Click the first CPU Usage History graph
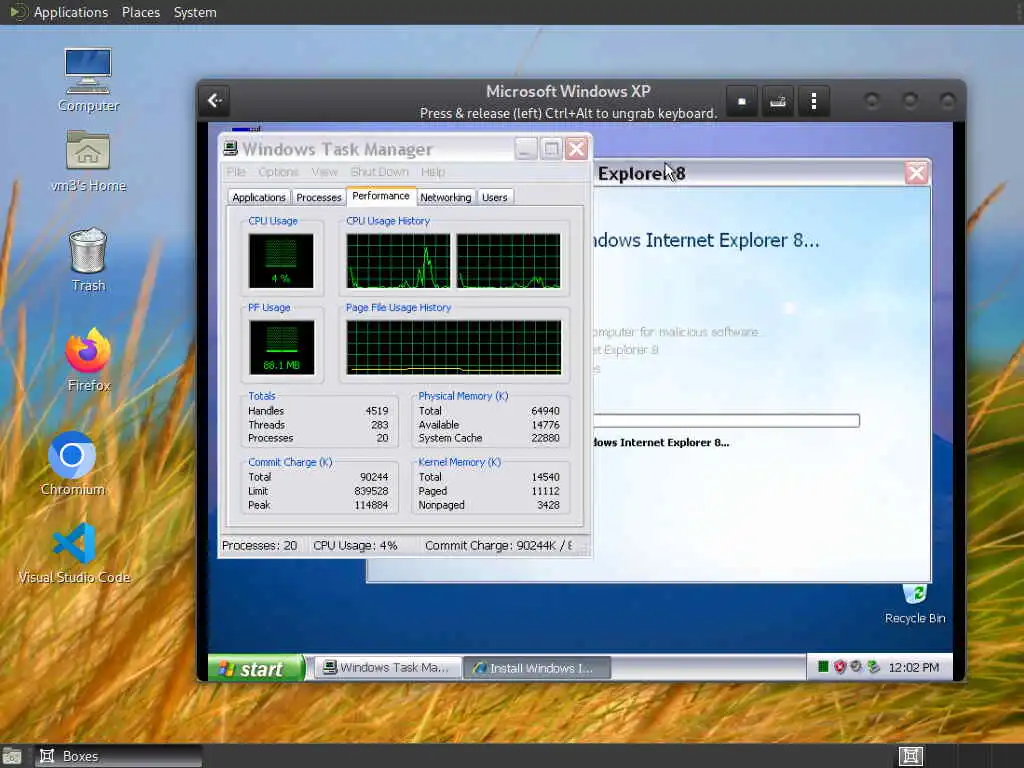1024x768 pixels. tap(398, 261)
